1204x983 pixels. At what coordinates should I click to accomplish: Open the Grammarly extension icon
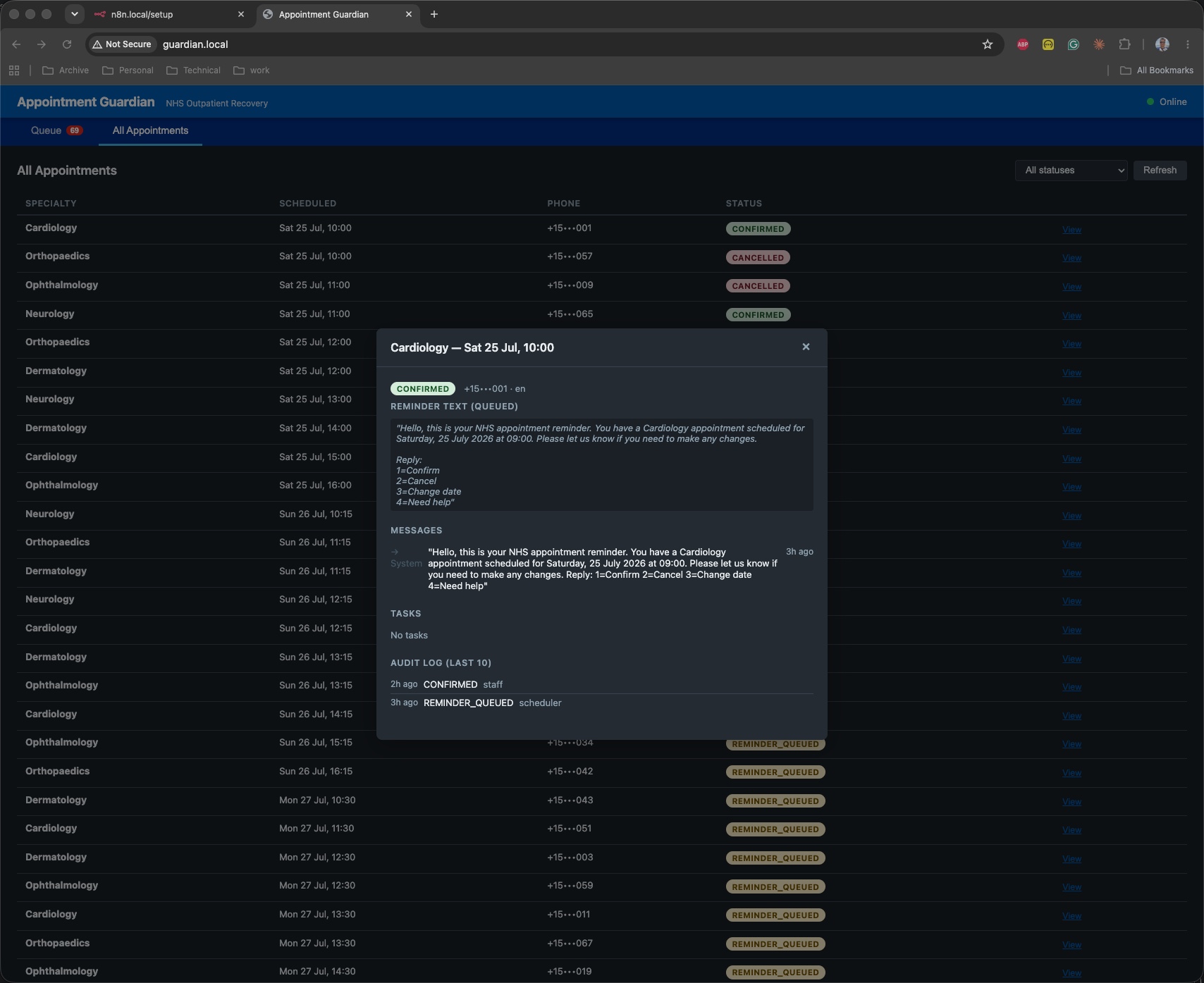tap(1074, 44)
